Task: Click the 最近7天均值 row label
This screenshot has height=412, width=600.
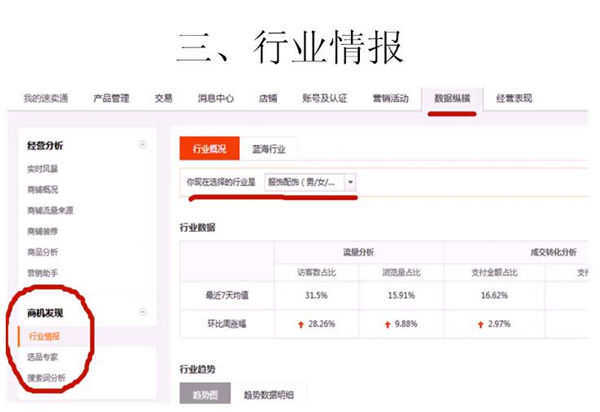Action: tap(227, 295)
